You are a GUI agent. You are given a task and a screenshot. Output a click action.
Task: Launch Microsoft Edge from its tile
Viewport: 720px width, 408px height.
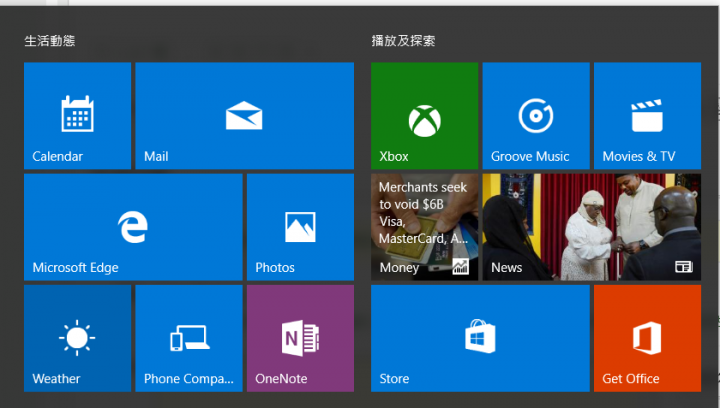click(x=133, y=227)
